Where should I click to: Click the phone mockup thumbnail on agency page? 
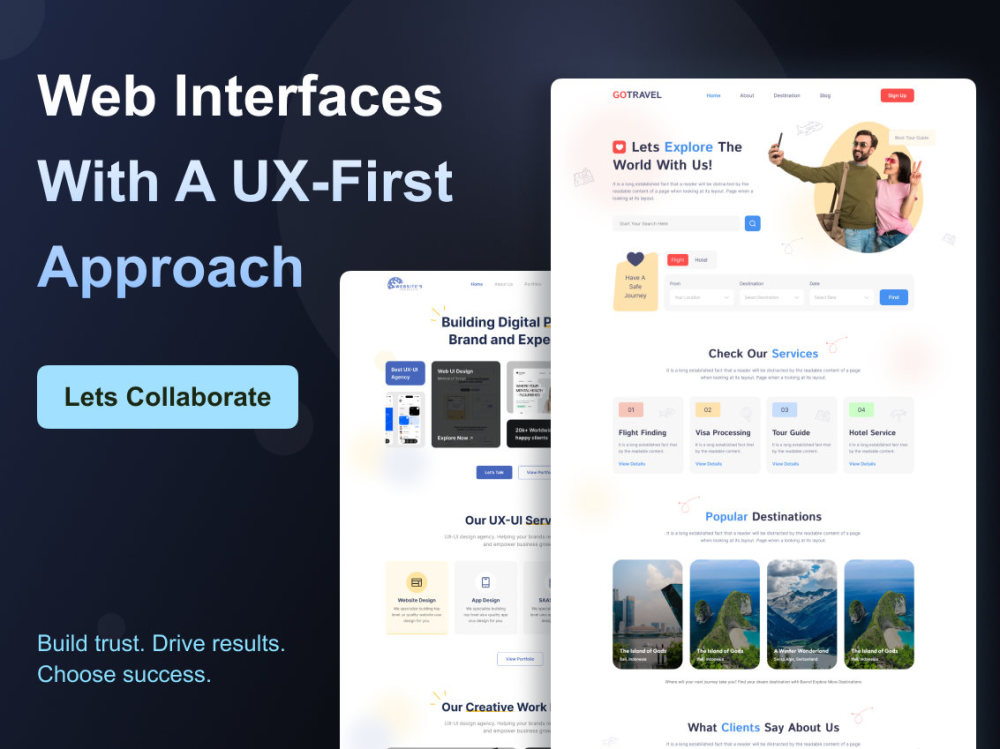tap(405, 419)
